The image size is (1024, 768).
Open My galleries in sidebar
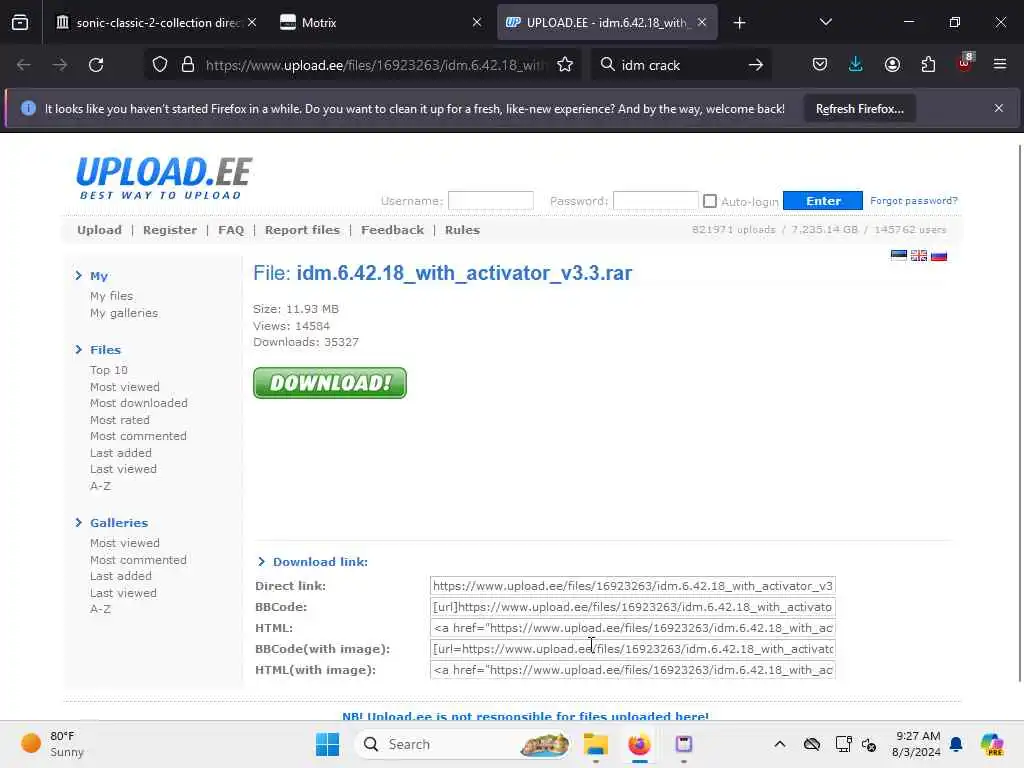124,313
